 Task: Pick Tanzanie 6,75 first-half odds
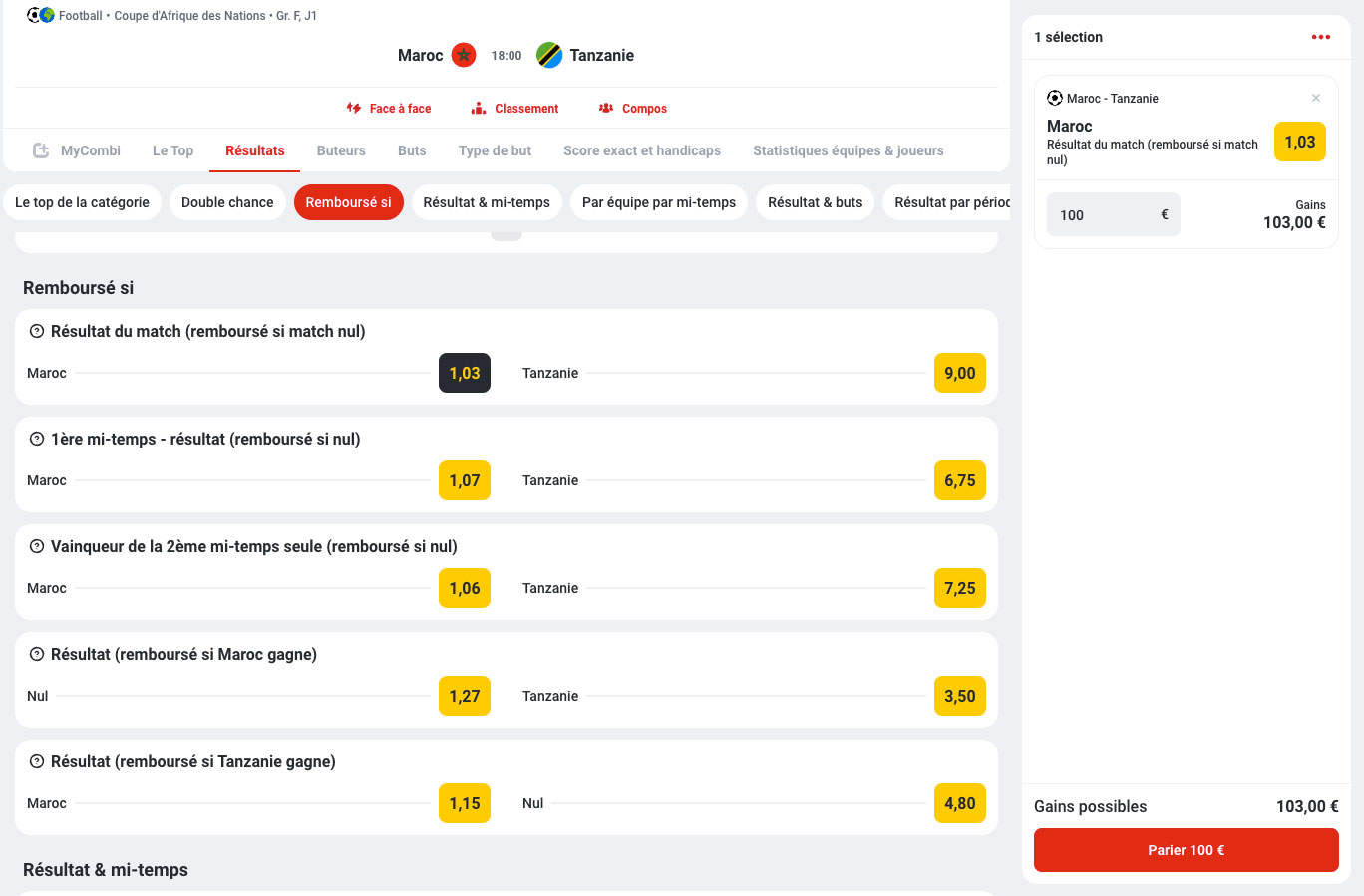pos(959,480)
